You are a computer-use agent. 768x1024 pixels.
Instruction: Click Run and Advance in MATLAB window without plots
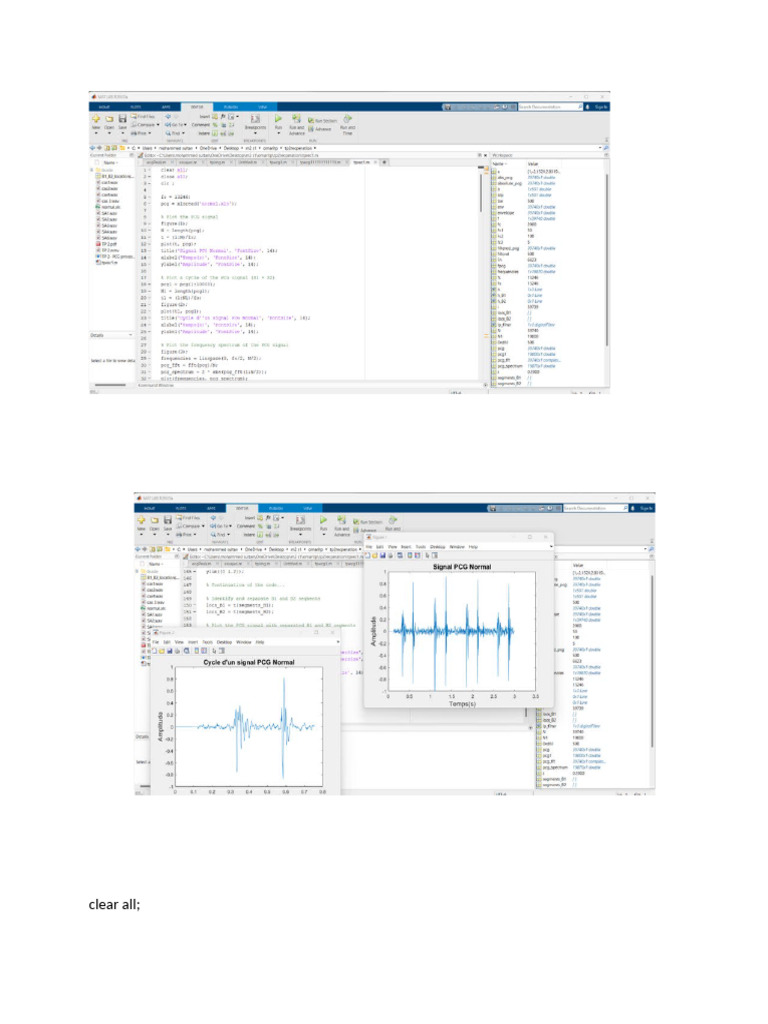point(296,123)
